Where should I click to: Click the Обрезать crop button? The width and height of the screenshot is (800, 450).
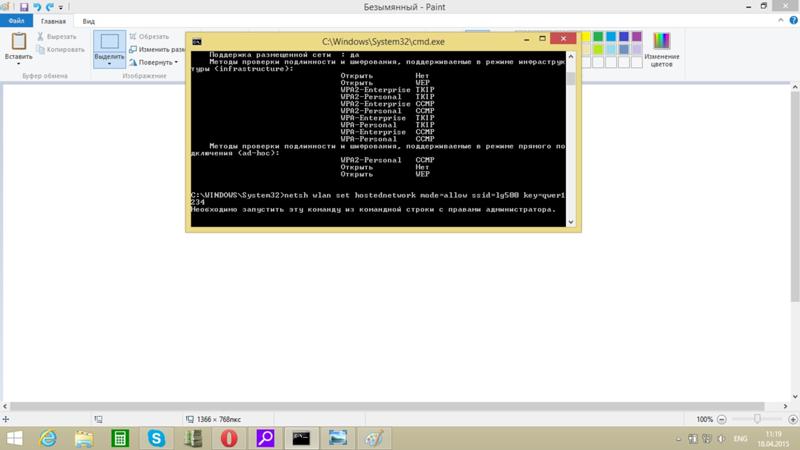pos(149,37)
